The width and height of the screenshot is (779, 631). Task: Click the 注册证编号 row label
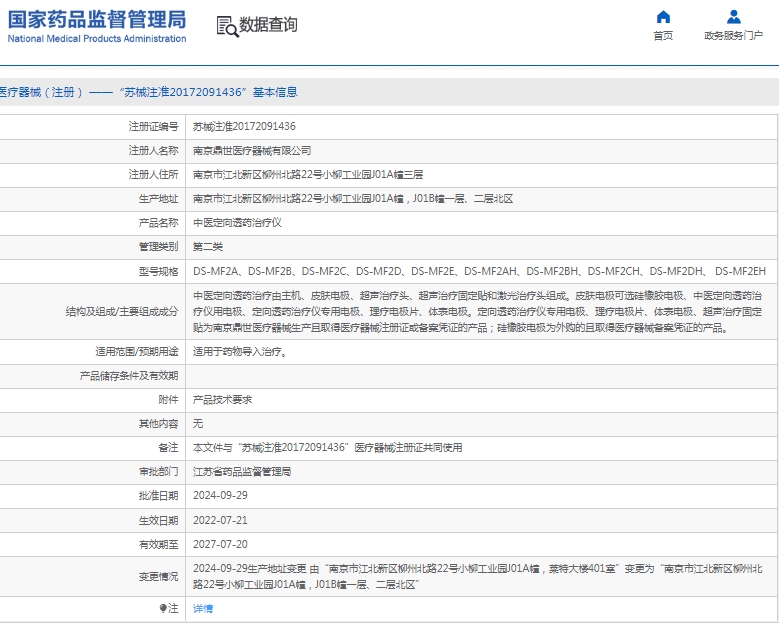[x=154, y=127]
